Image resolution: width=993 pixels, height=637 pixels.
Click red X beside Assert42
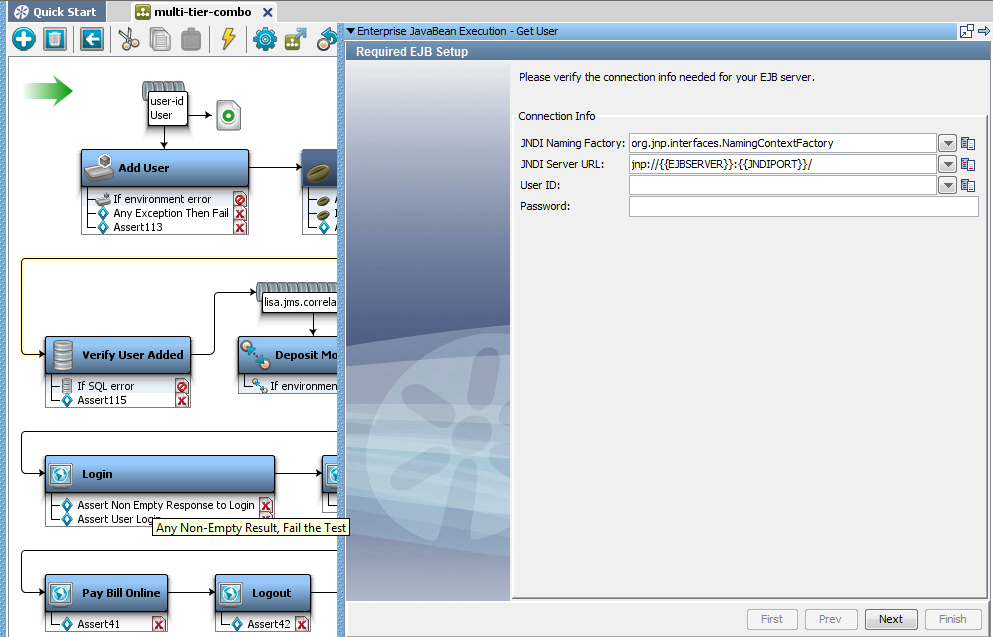click(302, 624)
